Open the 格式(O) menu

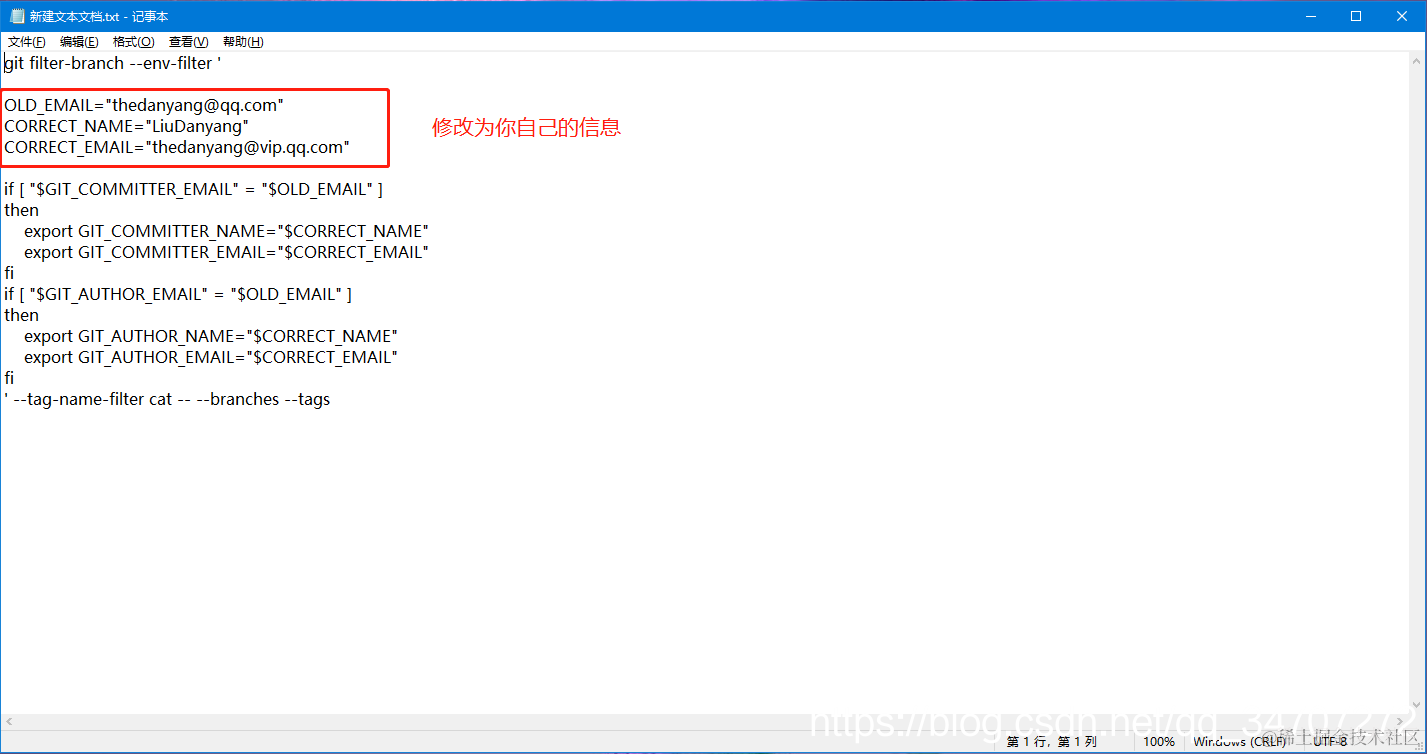pyautogui.click(x=133, y=42)
